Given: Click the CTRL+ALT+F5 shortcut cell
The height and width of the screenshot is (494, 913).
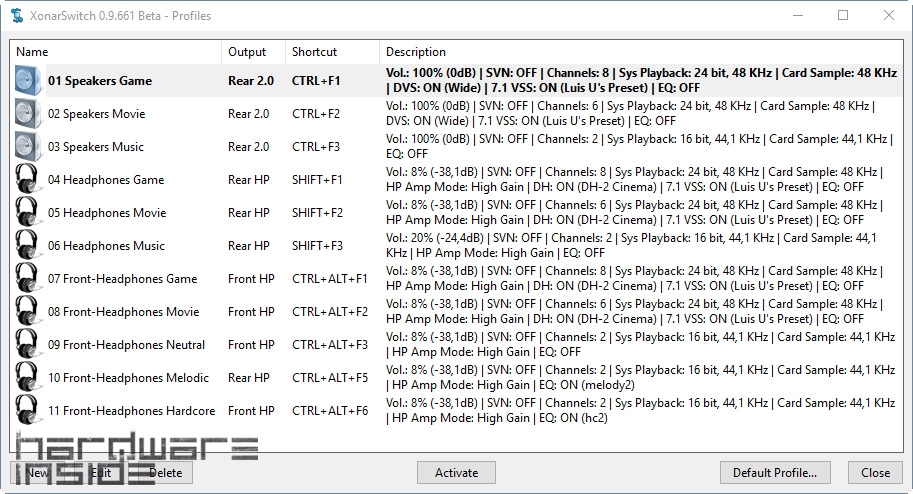Looking at the screenshot, I should pos(330,377).
